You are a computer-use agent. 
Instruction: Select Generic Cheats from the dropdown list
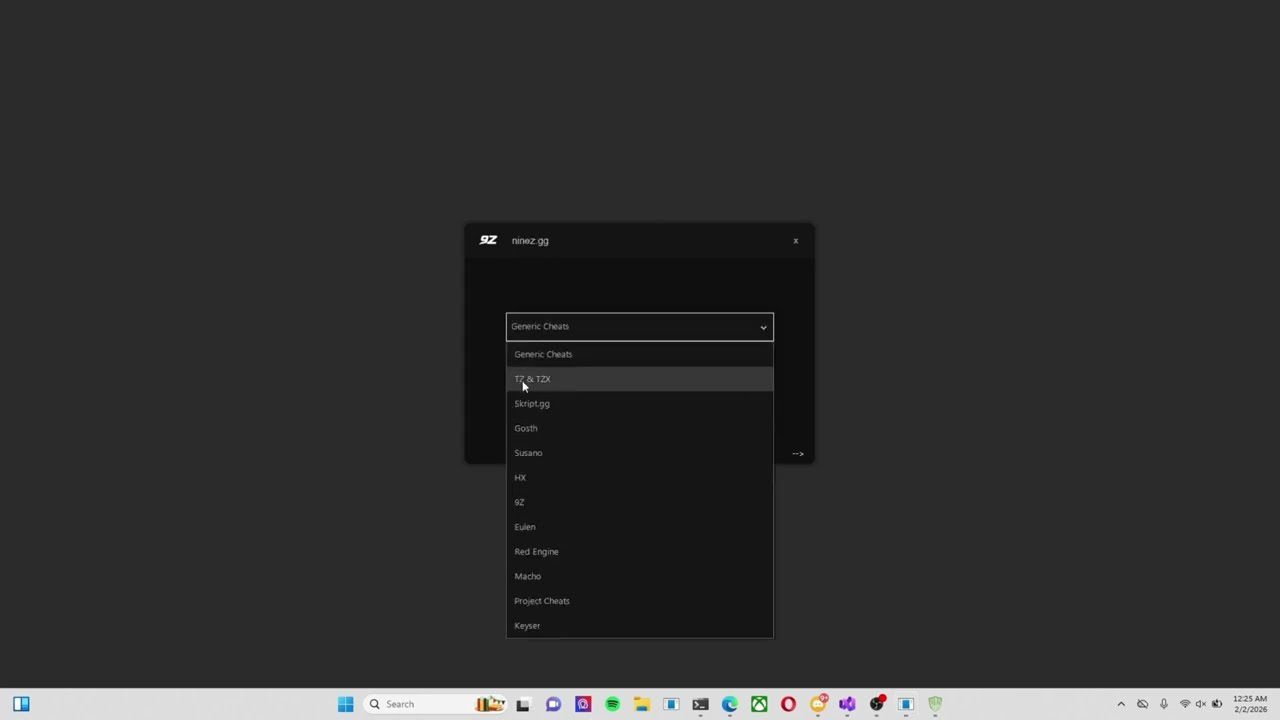640,354
